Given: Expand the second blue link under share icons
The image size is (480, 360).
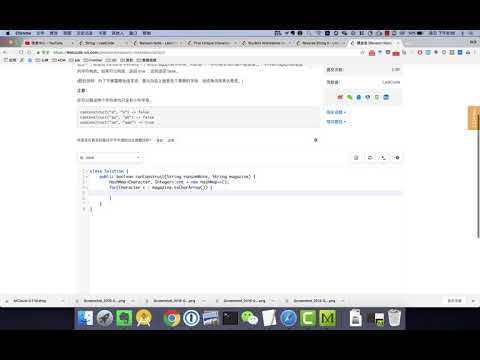Looking at the screenshot, I should tap(336, 122).
